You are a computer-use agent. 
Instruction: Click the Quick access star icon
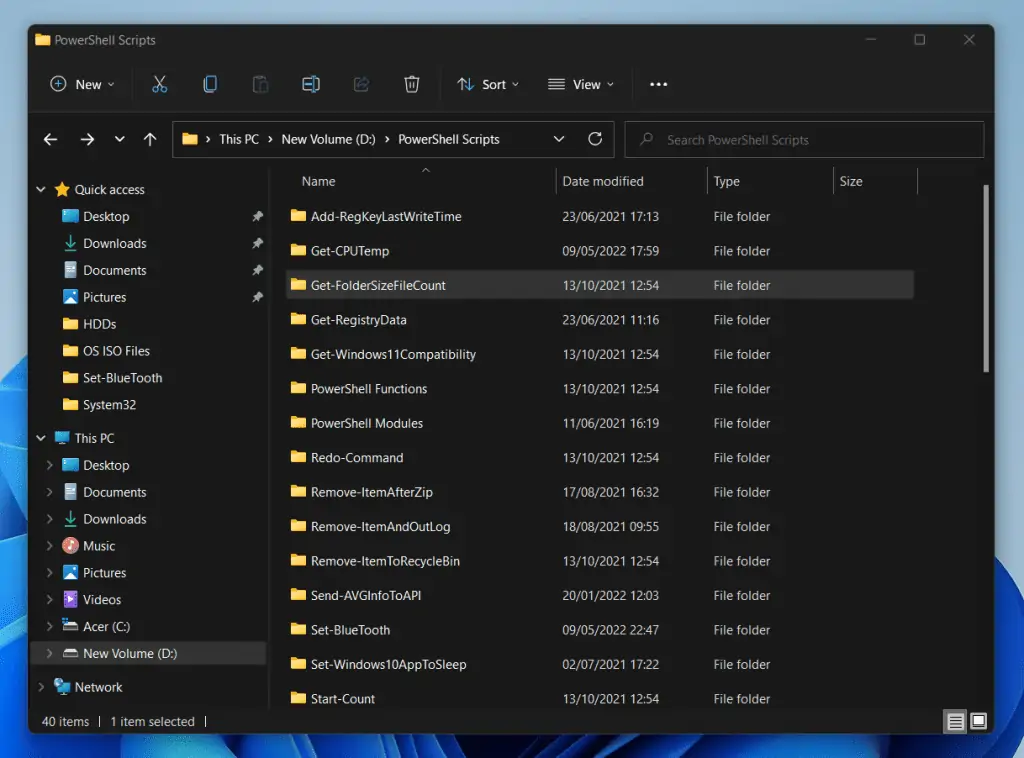62,189
